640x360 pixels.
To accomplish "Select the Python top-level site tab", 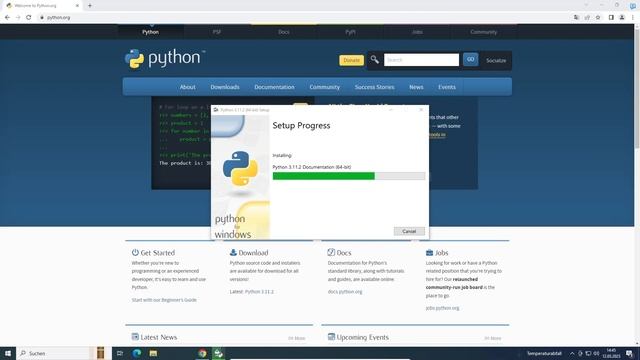I will point(151,32).
